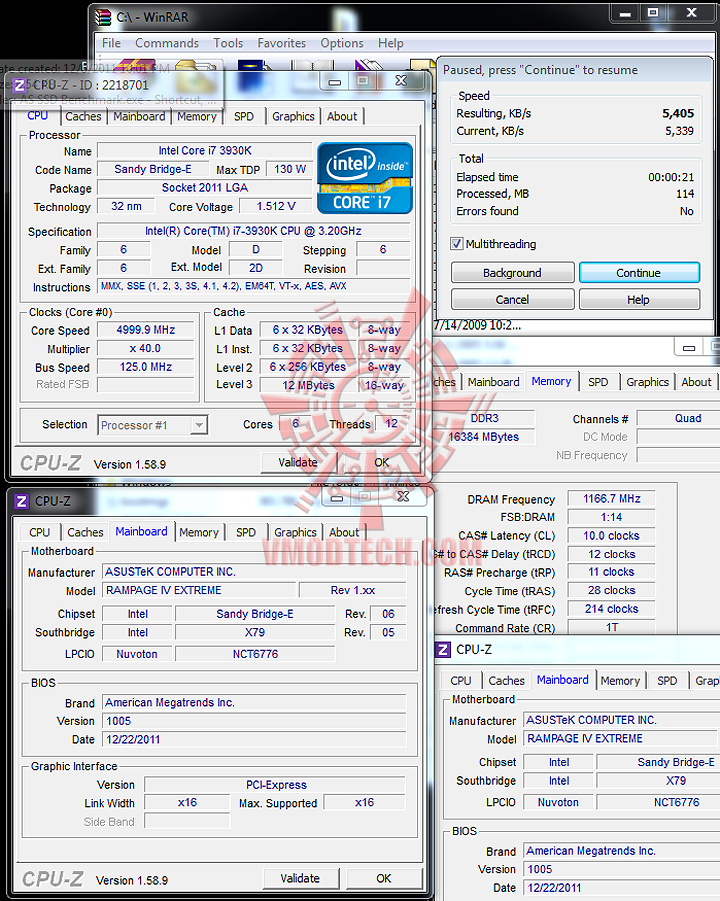Click the Core Voltage value 1.512 V
Screen dimensions: 720x901
pos(276,206)
